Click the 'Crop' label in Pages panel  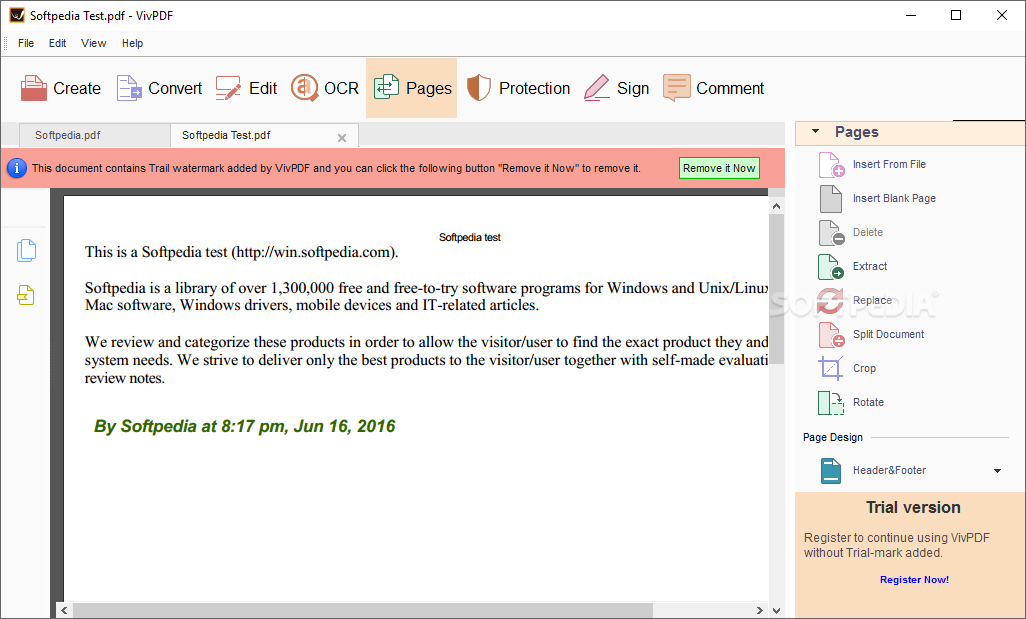point(864,368)
